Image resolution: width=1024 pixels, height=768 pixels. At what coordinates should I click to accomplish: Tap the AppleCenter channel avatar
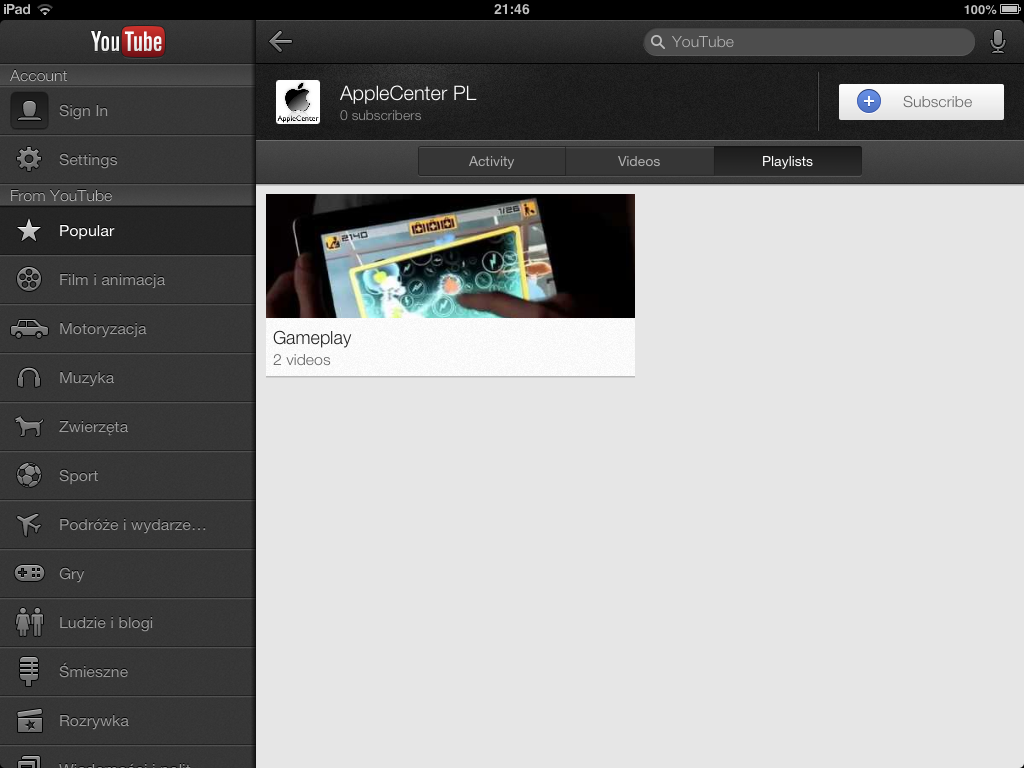click(x=298, y=102)
